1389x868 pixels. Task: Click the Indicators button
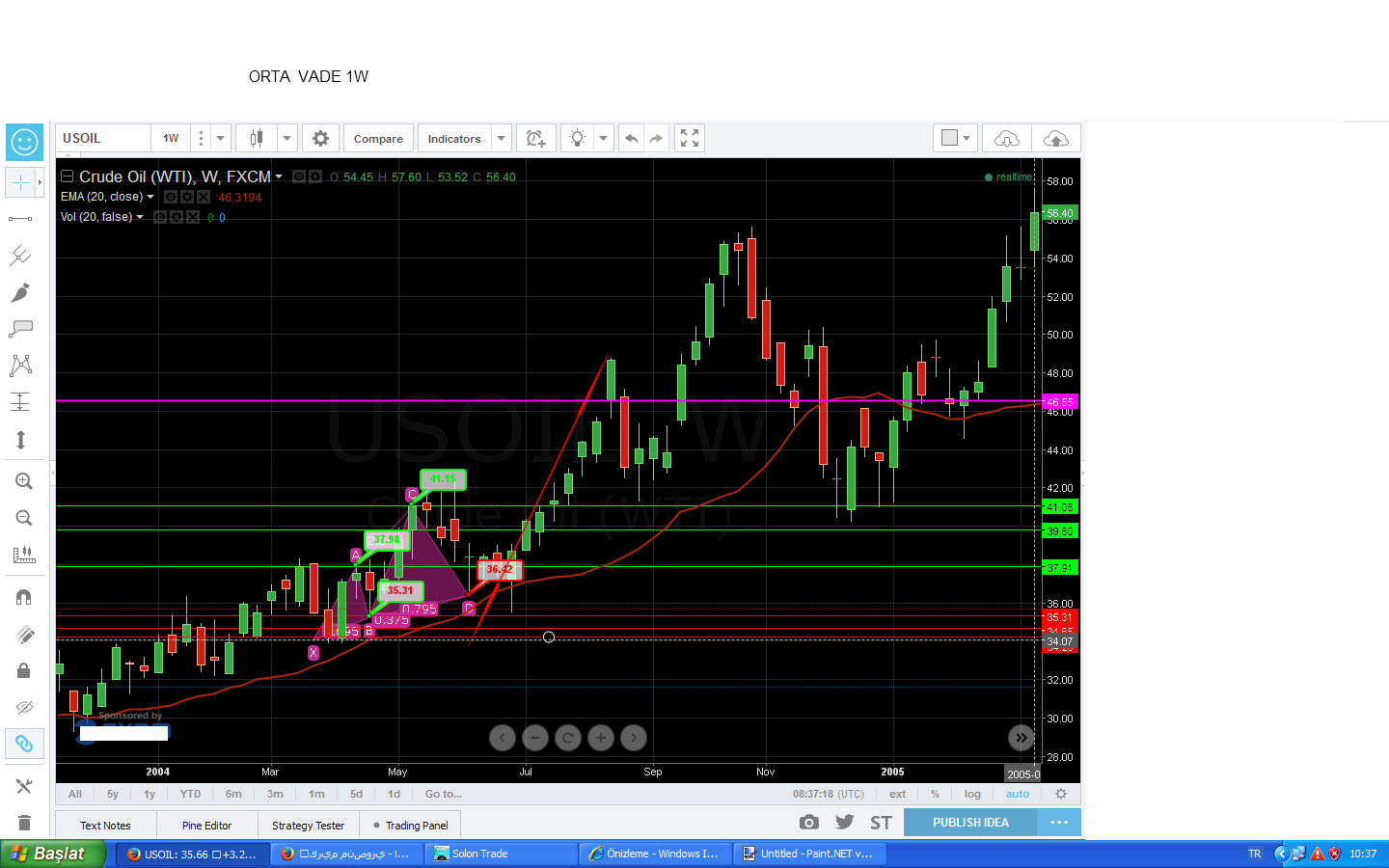[454, 138]
